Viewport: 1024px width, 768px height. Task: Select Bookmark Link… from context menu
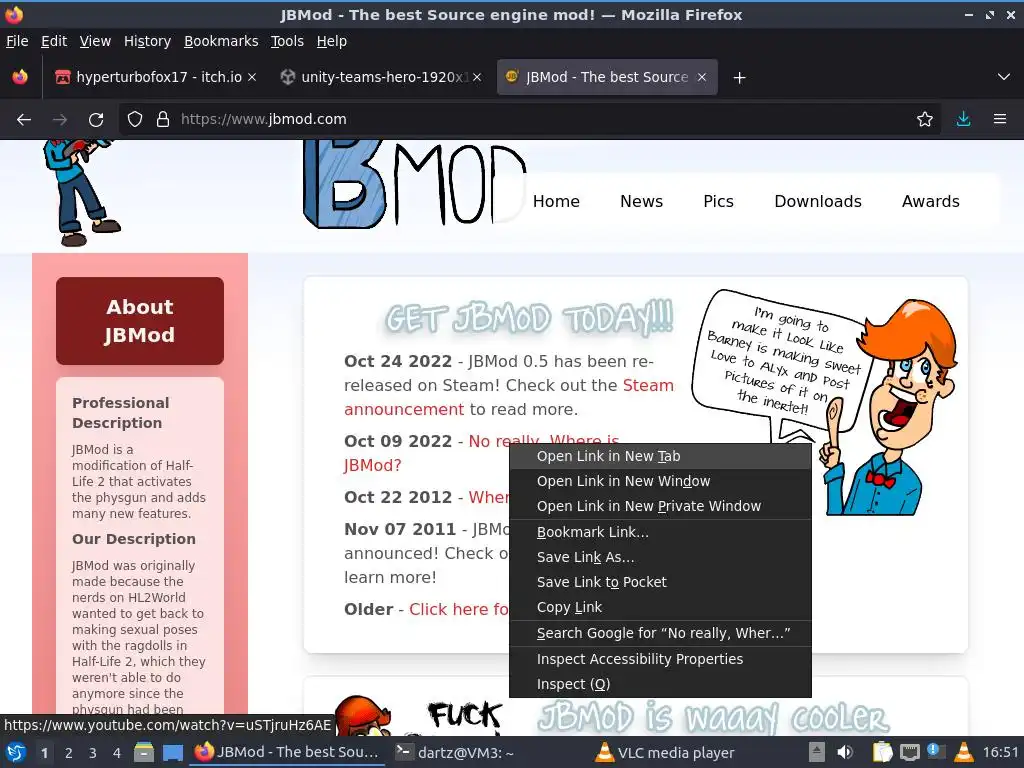coord(660,532)
